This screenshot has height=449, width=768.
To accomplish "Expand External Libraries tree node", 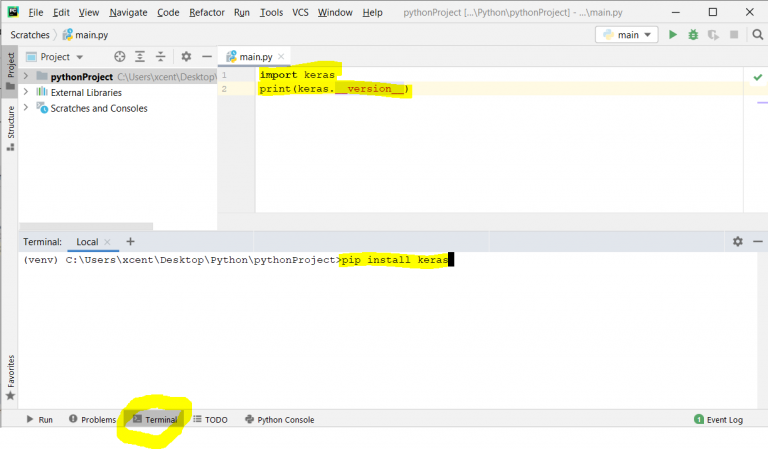I will pyautogui.click(x=26, y=92).
